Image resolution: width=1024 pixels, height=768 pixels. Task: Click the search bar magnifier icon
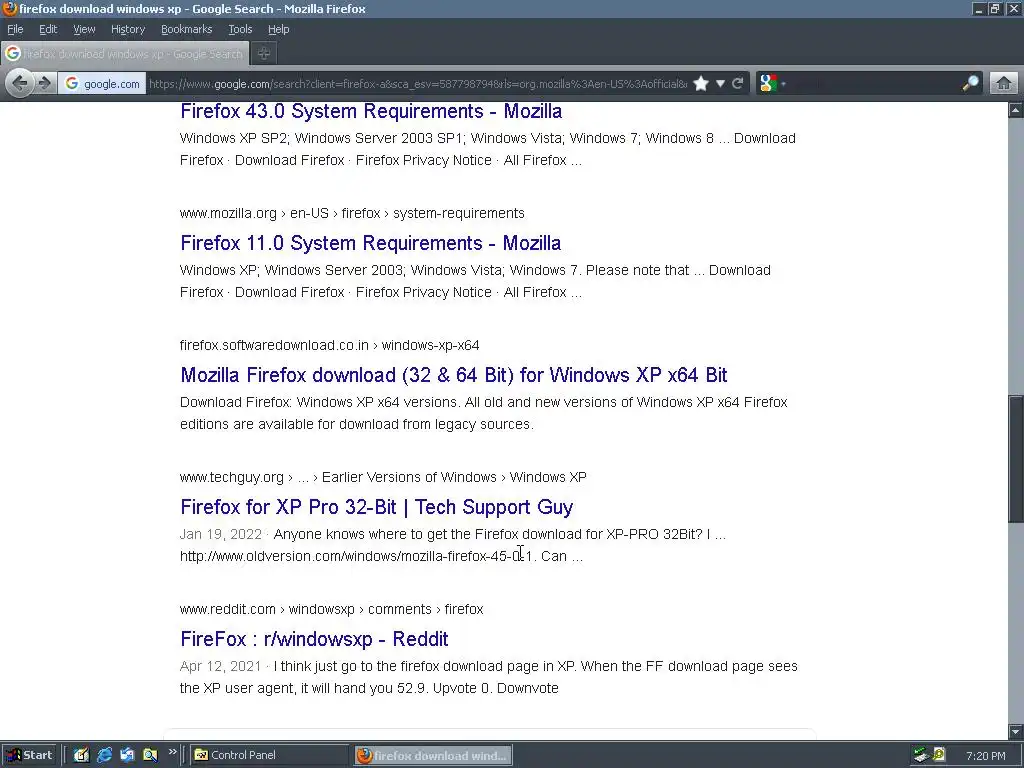pos(971,84)
